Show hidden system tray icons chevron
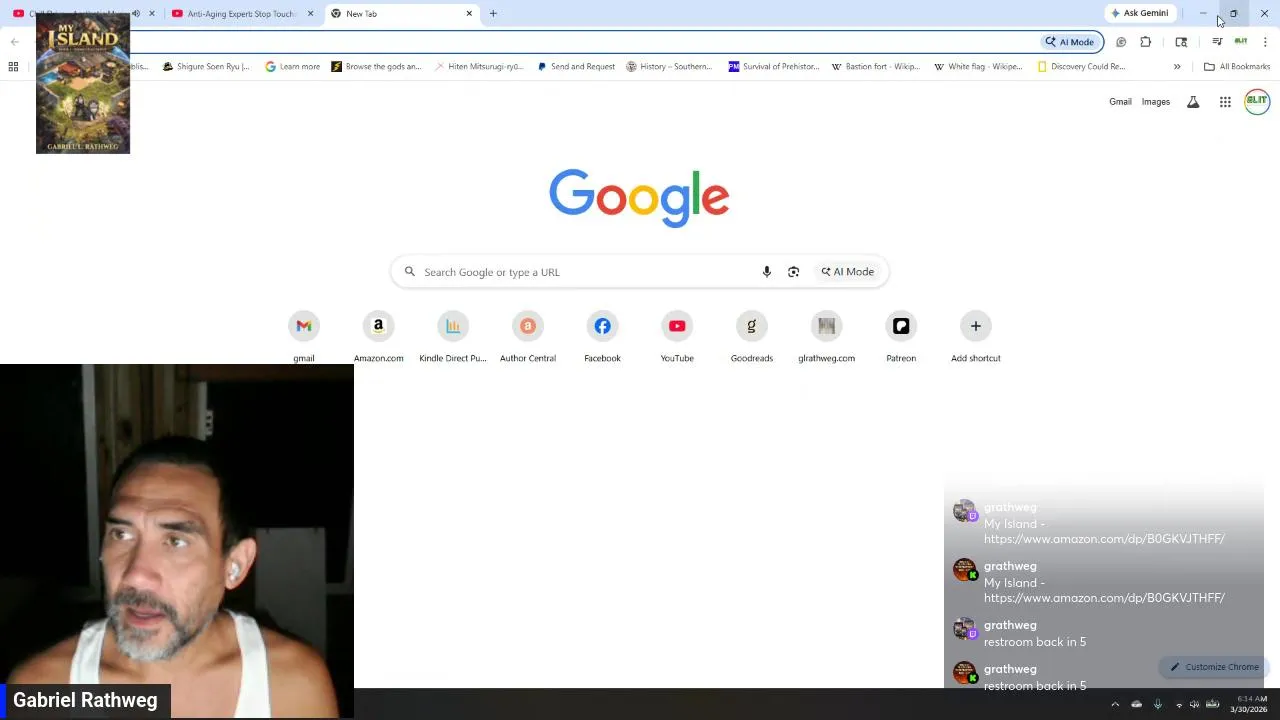Screen dimensions: 1280x720 tap(1115, 704)
